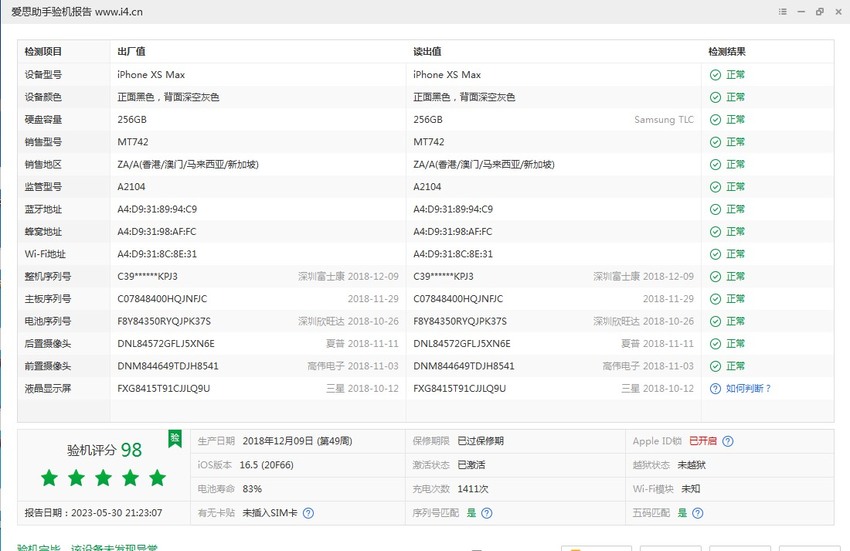This screenshot has height=551, width=850.
Task: Click the green 验 badge ribbon
Action: pos(175,439)
